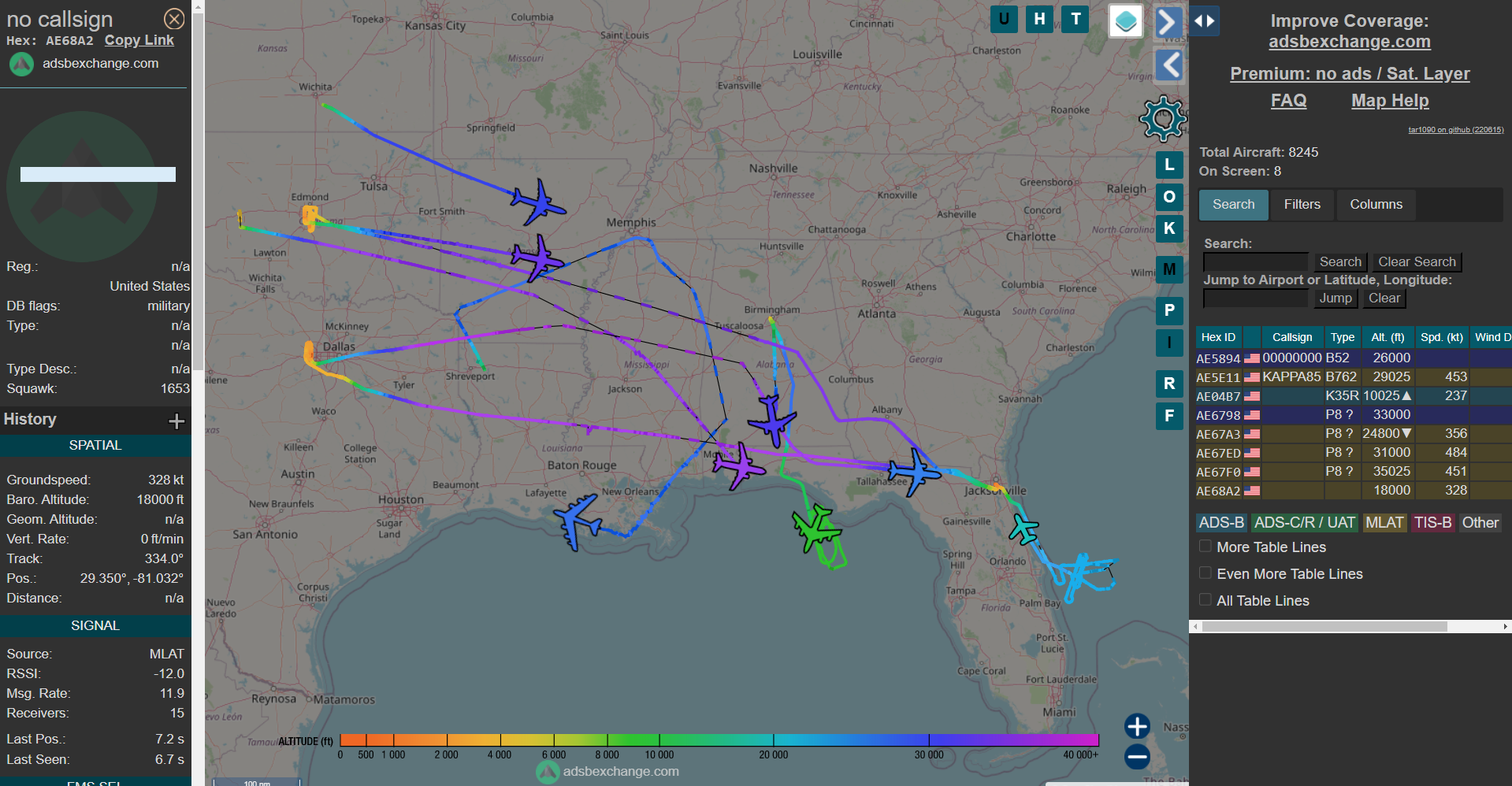Click the I map button
The width and height of the screenshot is (1512, 786).
pos(1169,343)
